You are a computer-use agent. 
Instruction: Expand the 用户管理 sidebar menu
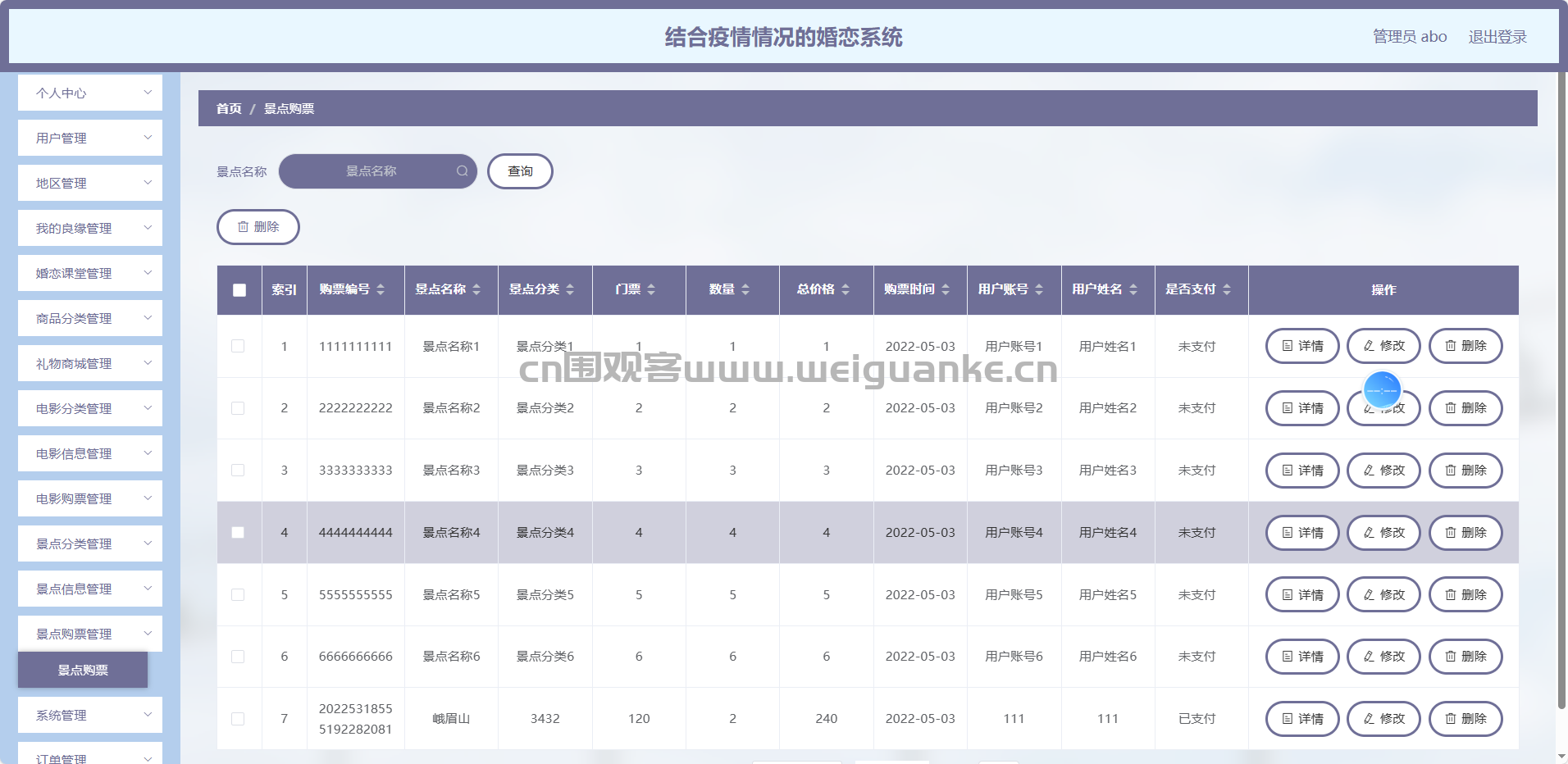(90, 139)
